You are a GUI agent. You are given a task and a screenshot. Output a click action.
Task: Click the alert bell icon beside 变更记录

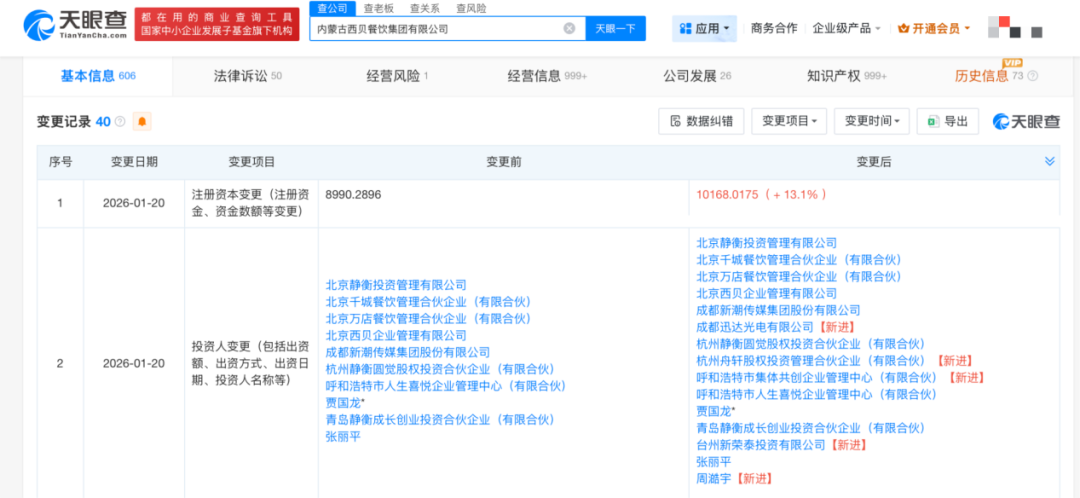(x=142, y=122)
